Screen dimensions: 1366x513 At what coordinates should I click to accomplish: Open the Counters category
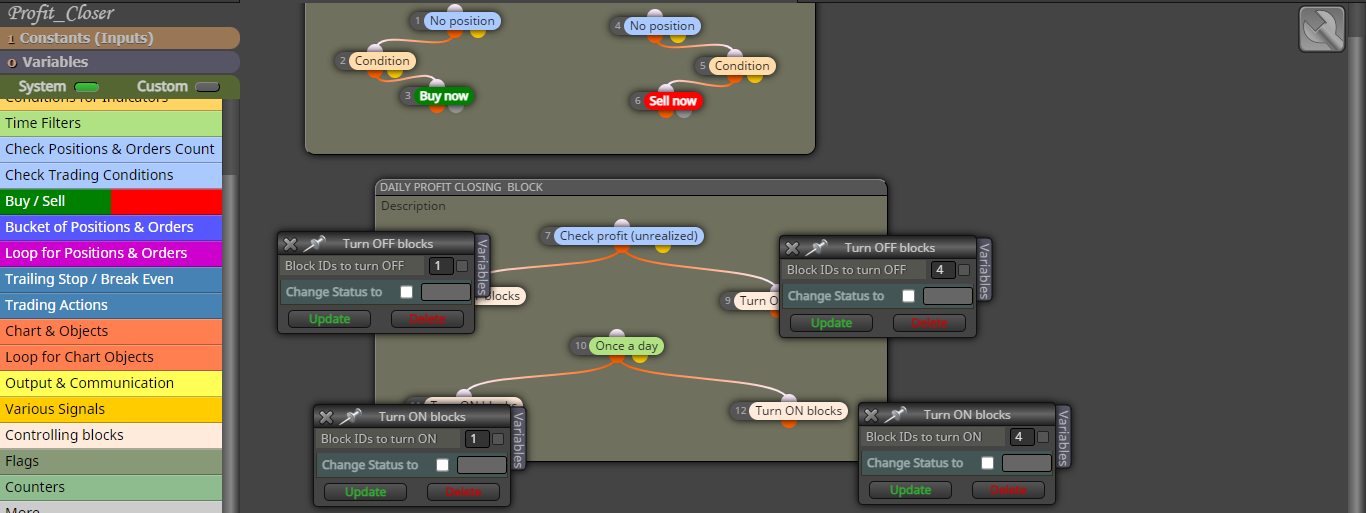pos(111,488)
